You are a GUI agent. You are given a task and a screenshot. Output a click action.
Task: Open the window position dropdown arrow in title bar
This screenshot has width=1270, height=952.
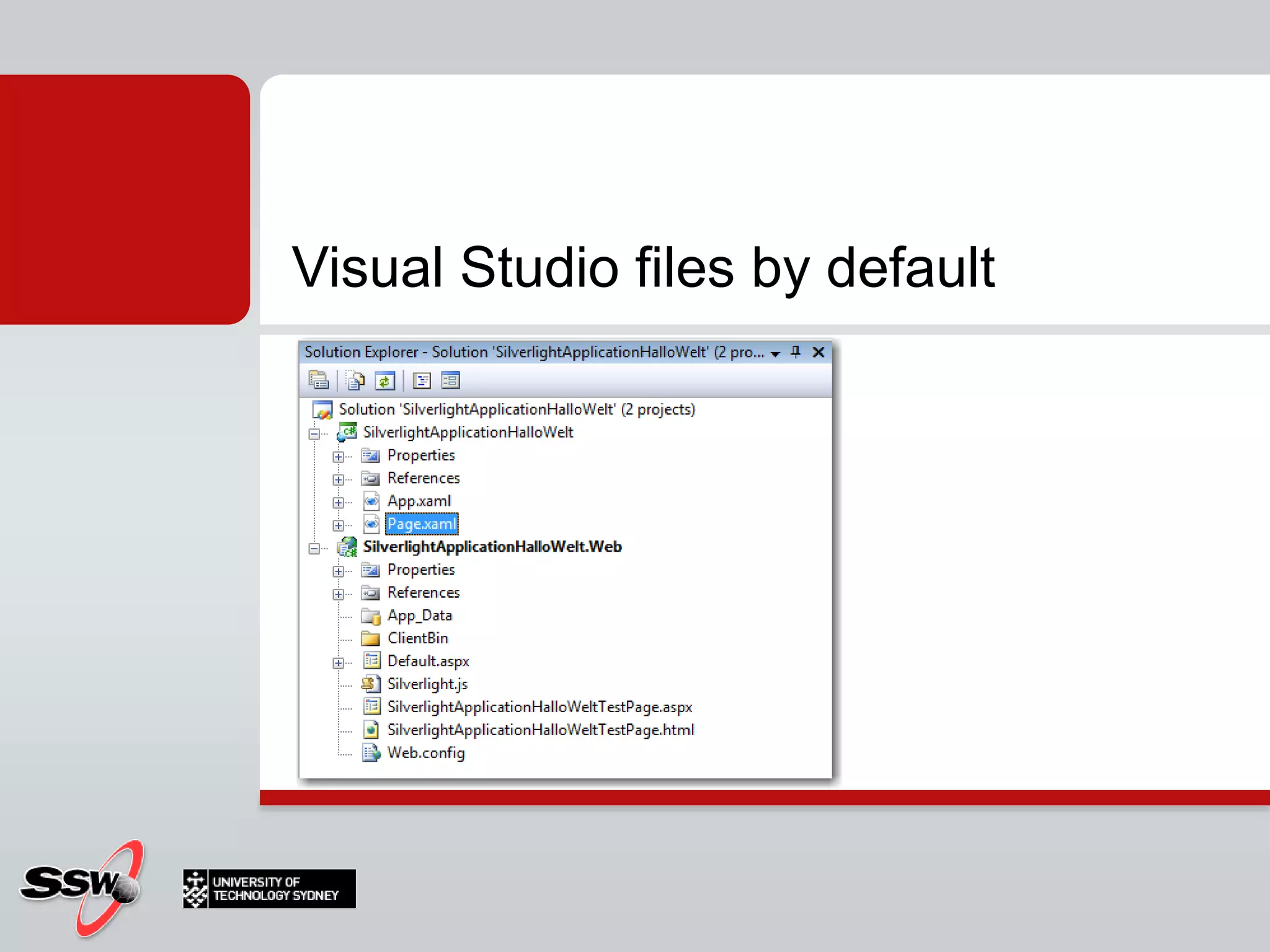(775, 353)
